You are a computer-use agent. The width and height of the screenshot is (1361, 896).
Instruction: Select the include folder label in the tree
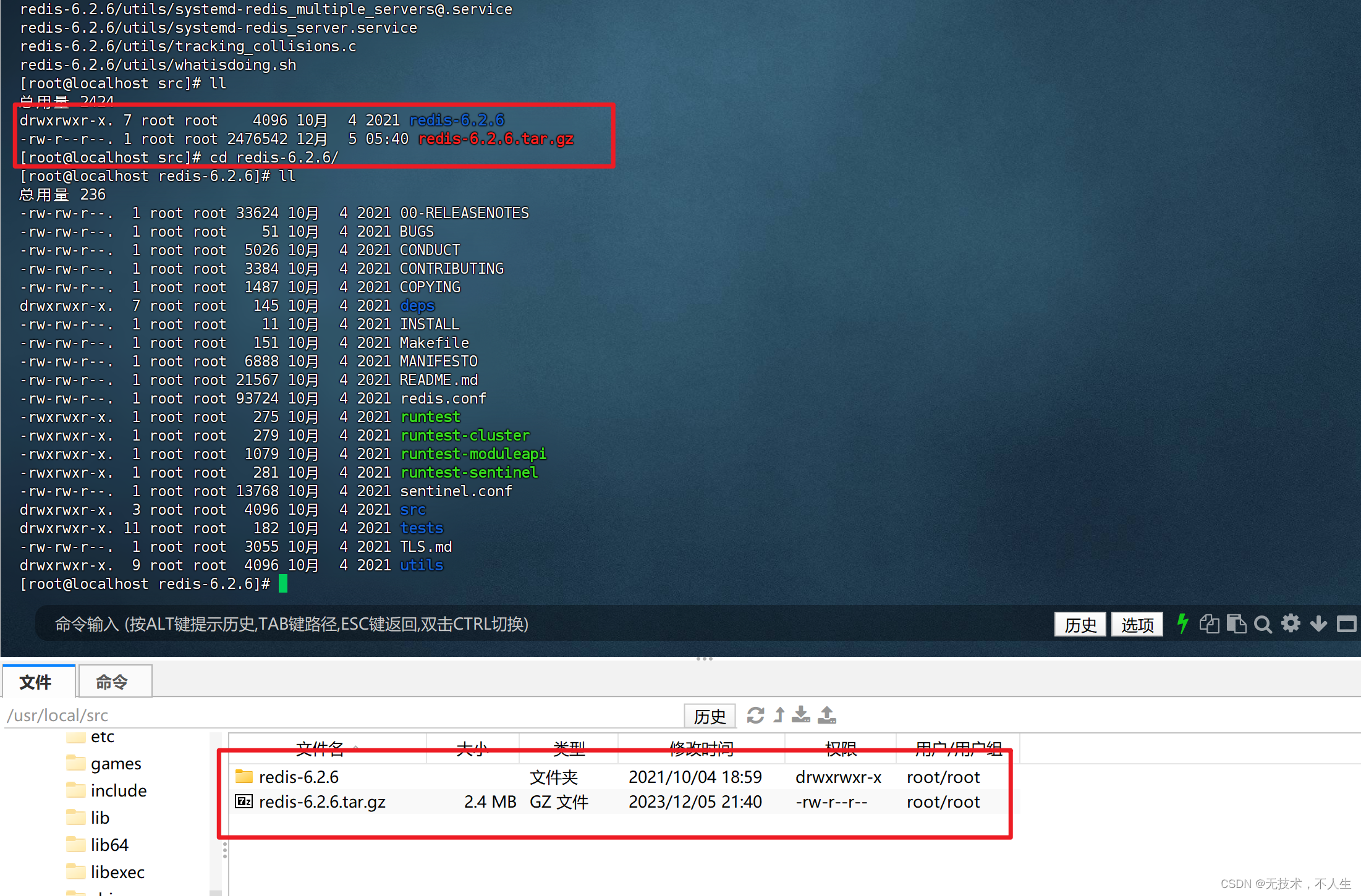tap(119, 790)
